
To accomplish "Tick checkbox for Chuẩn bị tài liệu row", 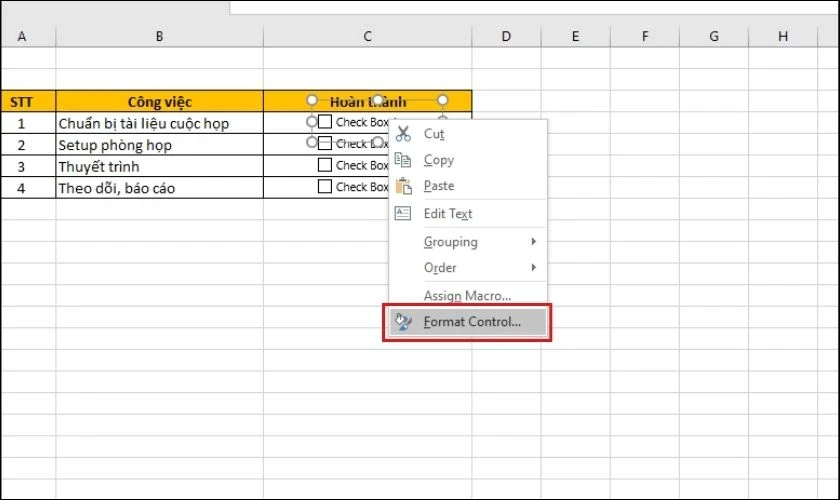I will tap(325, 122).
